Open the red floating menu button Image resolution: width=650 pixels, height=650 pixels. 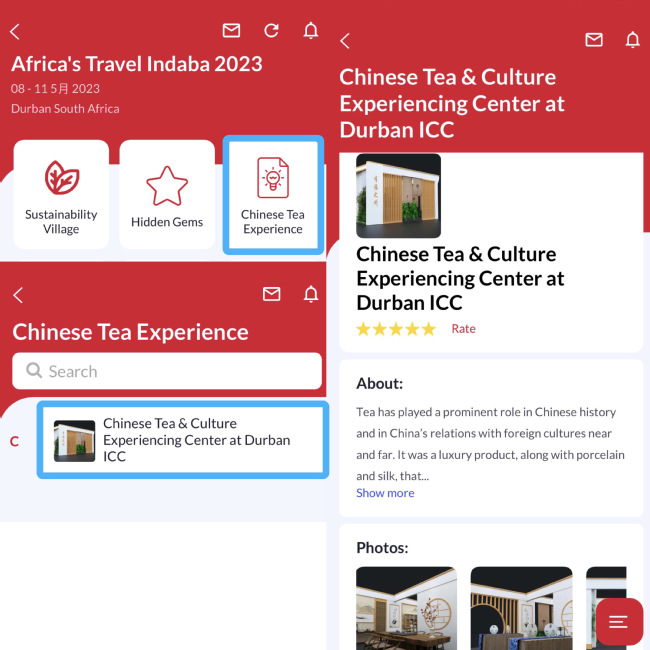tap(619, 621)
